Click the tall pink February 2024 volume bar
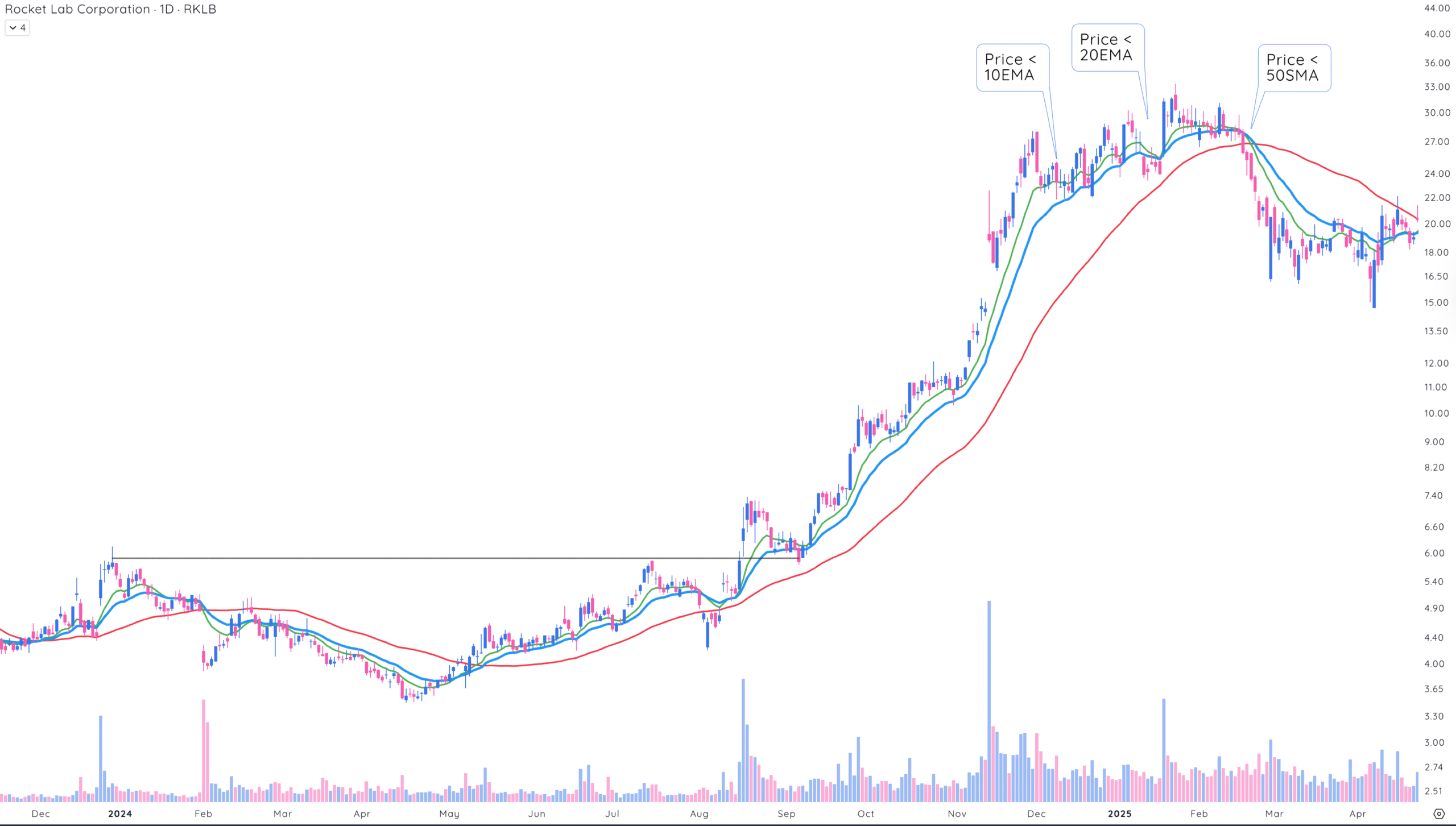This screenshot has height=826, width=1456. pyautogui.click(x=204, y=750)
